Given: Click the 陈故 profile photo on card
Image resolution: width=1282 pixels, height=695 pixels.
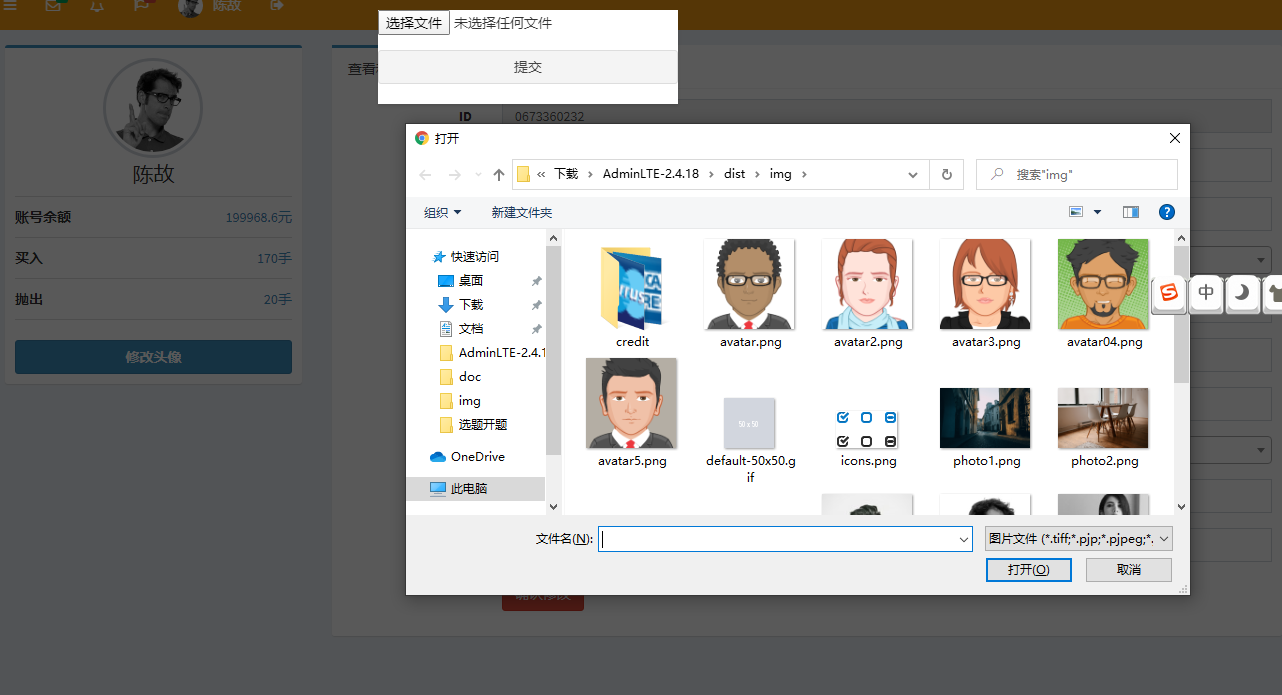Looking at the screenshot, I should pos(153,108).
